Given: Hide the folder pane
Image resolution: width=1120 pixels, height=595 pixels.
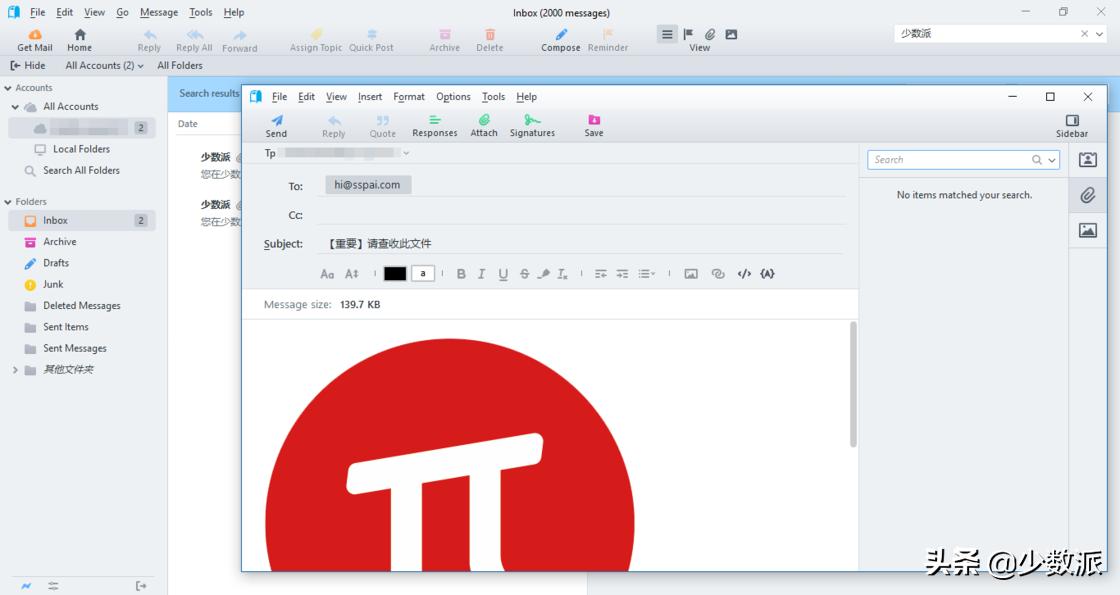Looking at the screenshot, I should [28, 65].
